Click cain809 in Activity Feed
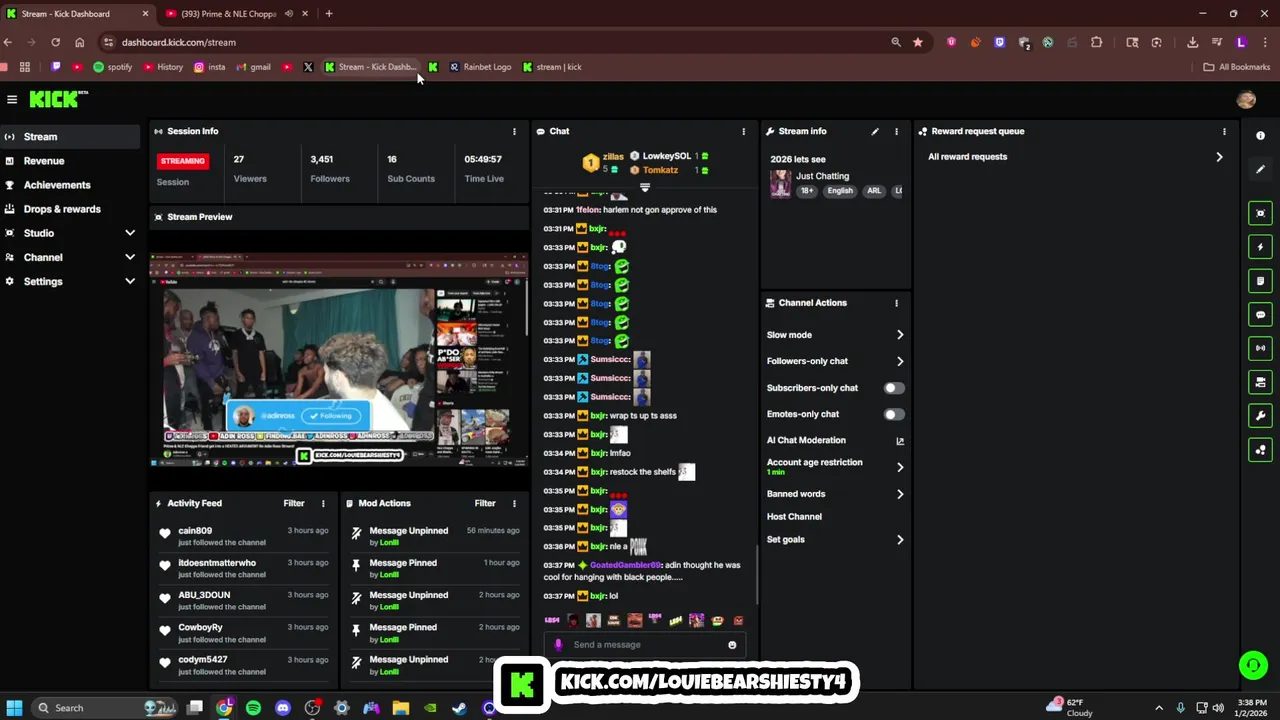 click(195, 531)
